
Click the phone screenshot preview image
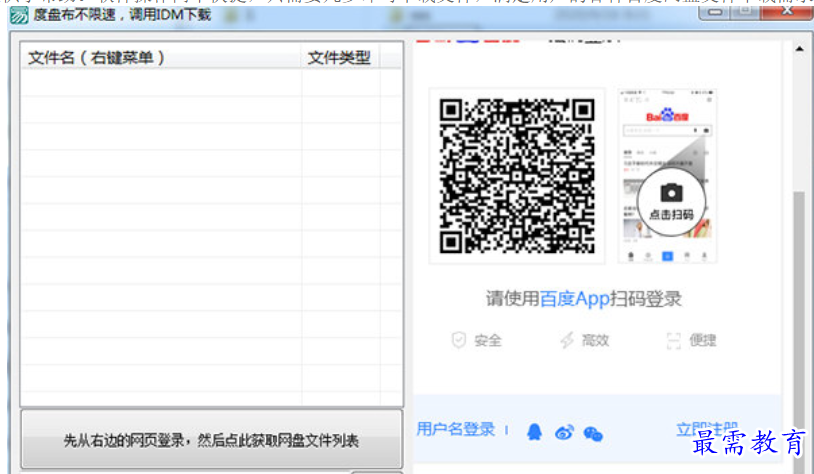[x=668, y=176]
